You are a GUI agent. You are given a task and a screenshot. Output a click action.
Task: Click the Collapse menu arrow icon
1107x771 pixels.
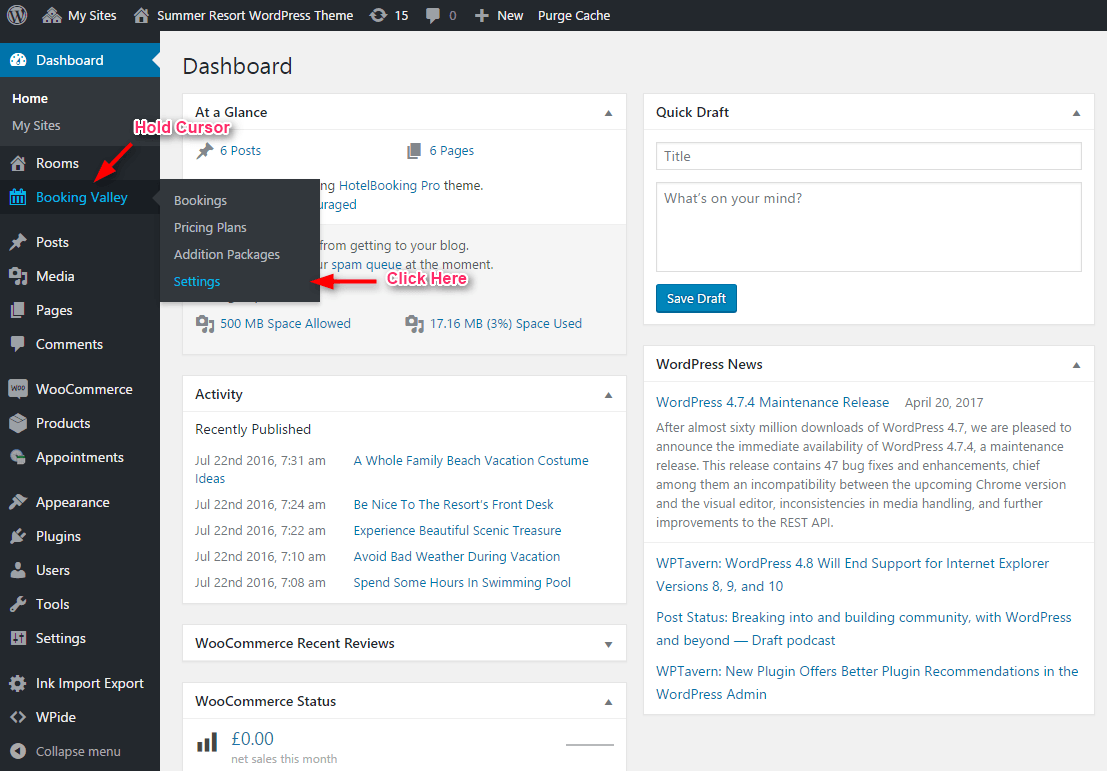click(x=18, y=751)
